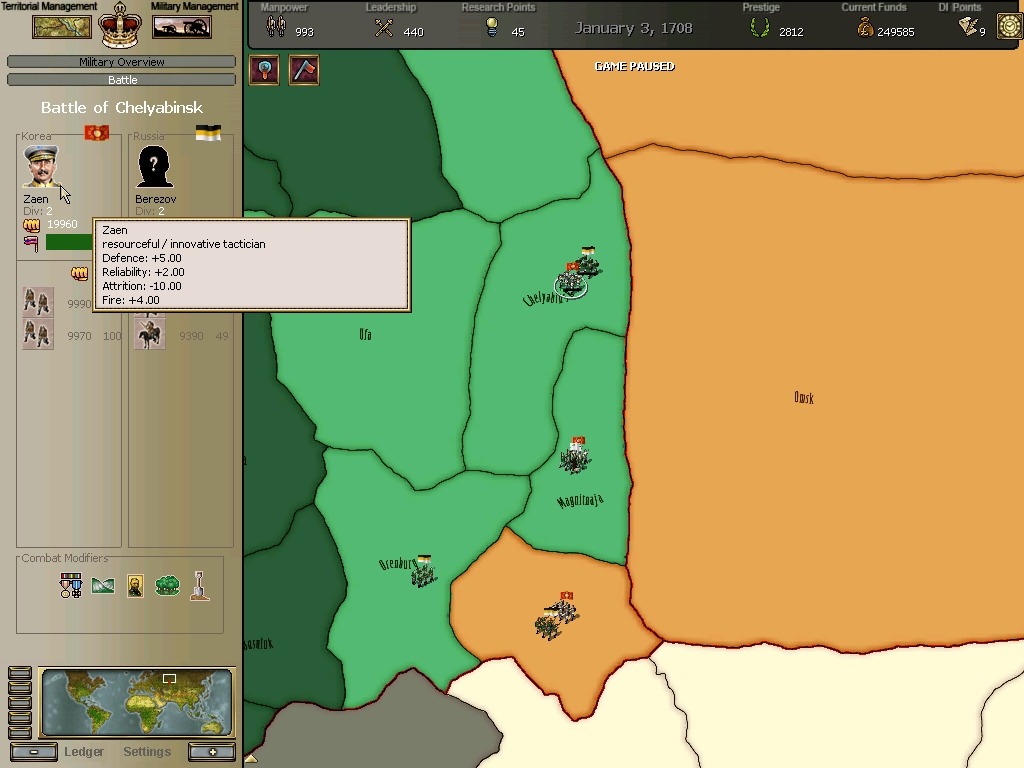Zoom in with the plus button
This screenshot has height=768, width=1024.
pos(212,752)
